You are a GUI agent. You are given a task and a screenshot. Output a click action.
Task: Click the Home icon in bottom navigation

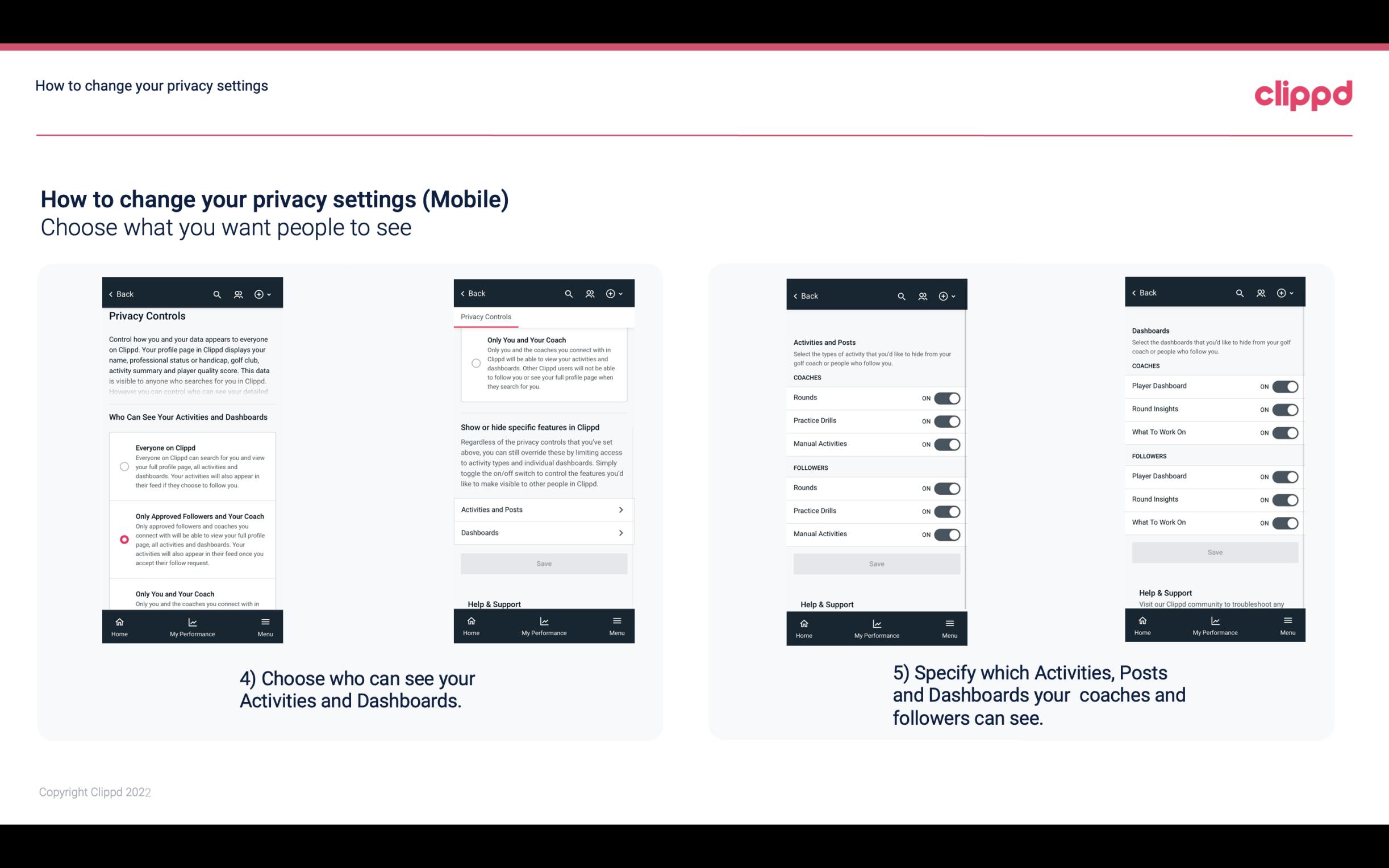119,622
